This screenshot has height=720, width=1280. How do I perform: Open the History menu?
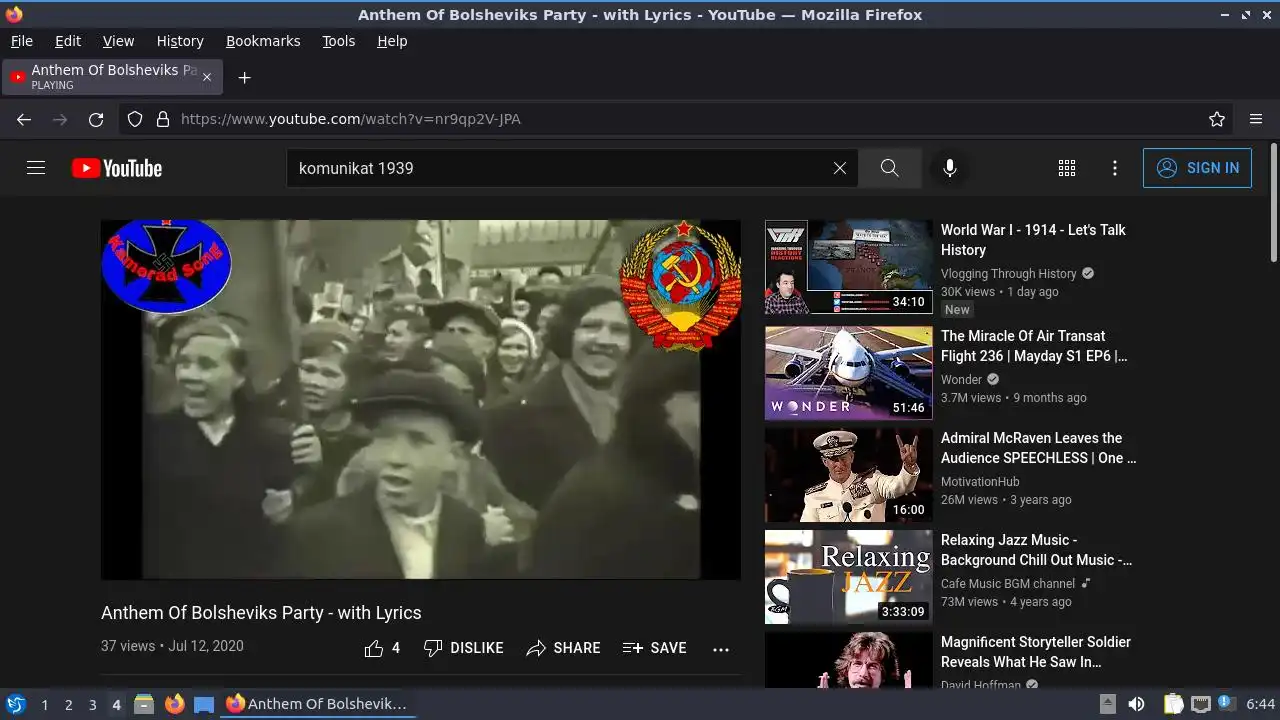[180, 41]
